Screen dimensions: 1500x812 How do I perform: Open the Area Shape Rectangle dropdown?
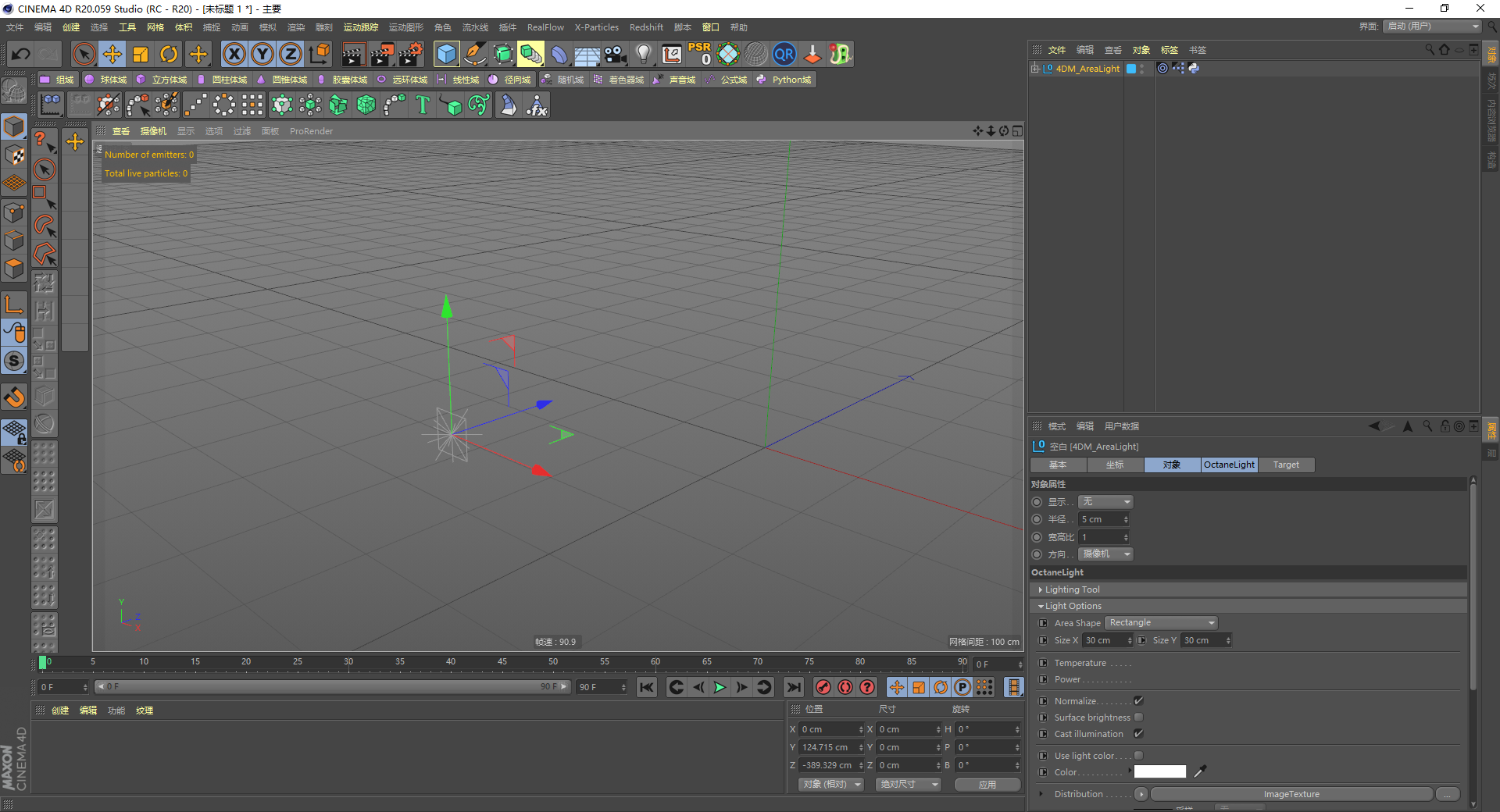pyautogui.click(x=1162, y=623)
